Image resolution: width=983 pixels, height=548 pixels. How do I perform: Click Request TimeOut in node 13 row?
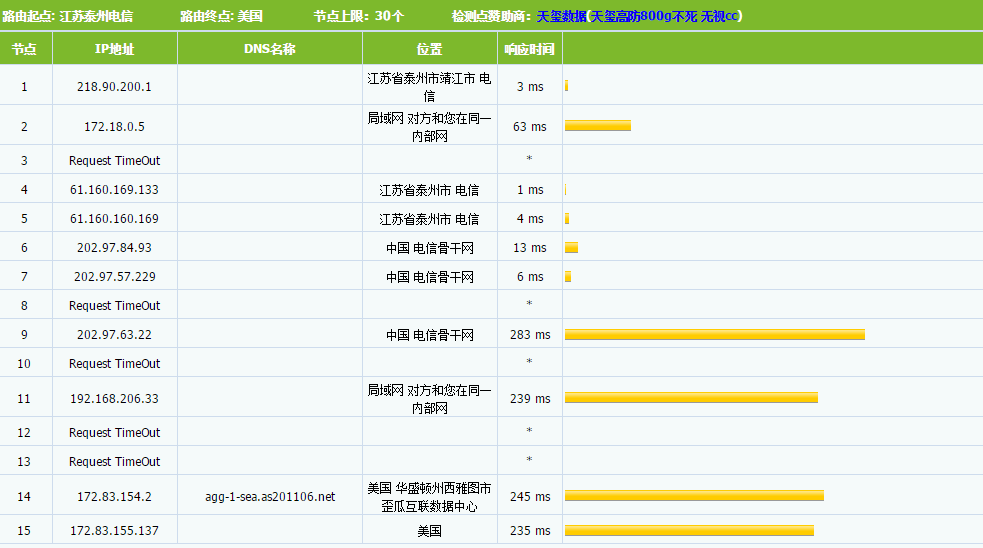115,461
